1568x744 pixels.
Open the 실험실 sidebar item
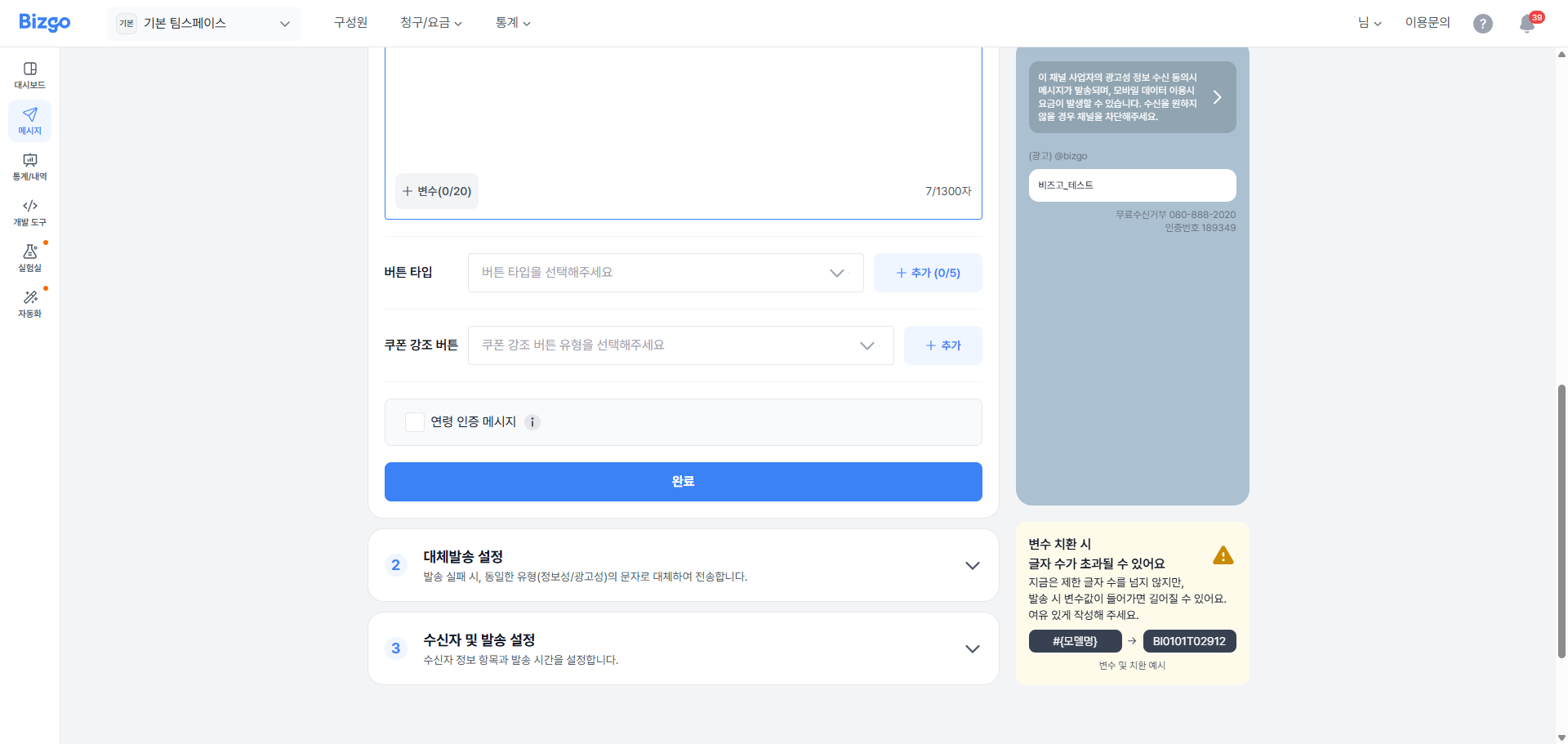point(29,259)
